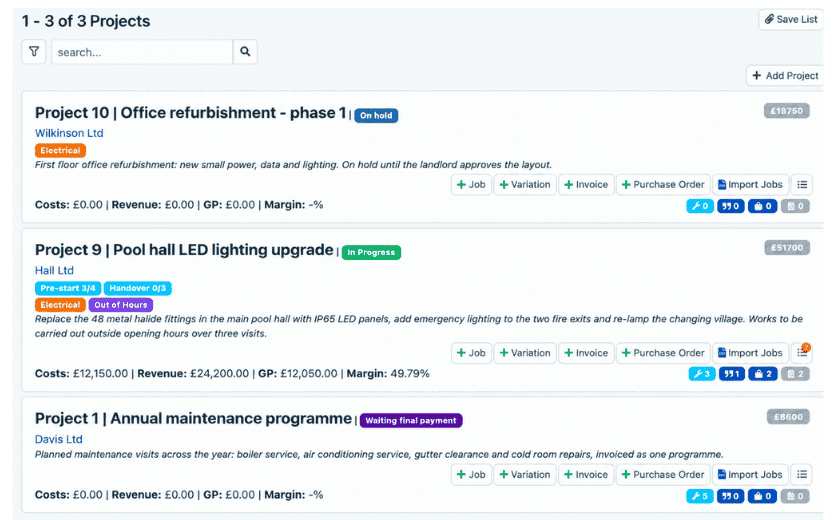
Task: Click Project 10's quotes count badge
Action: click(x=731, y=206)
